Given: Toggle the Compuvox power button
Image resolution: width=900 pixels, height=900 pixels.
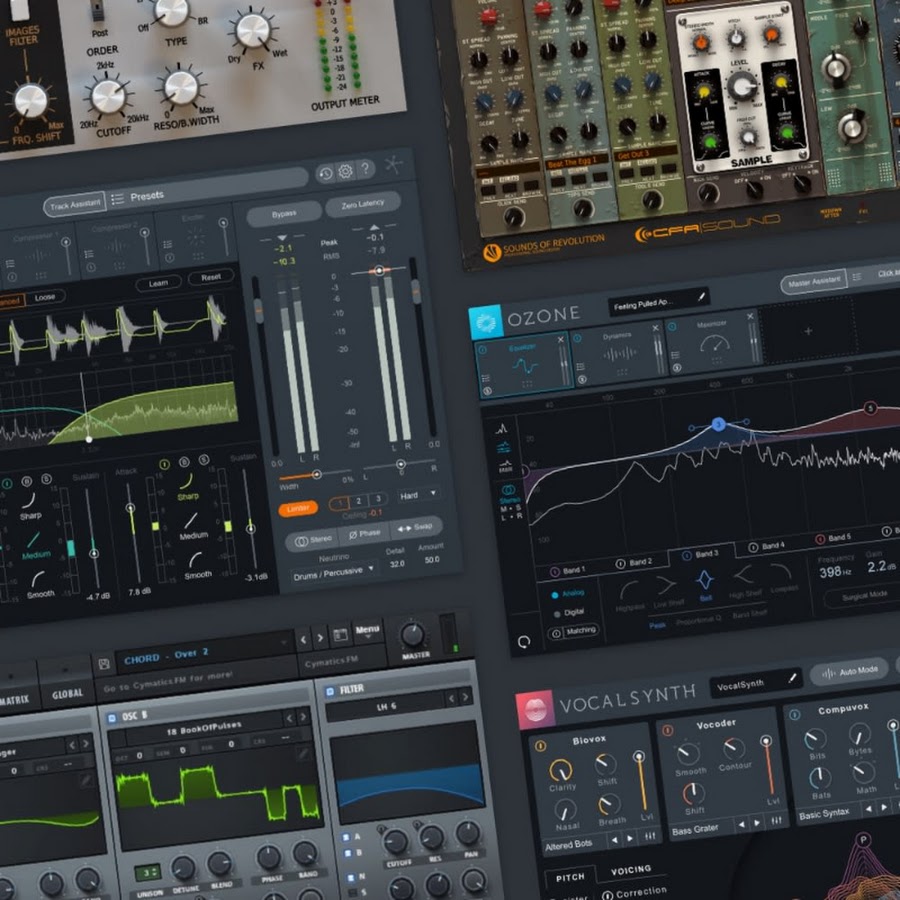Looking at the screenshot, I should (794, 715).
